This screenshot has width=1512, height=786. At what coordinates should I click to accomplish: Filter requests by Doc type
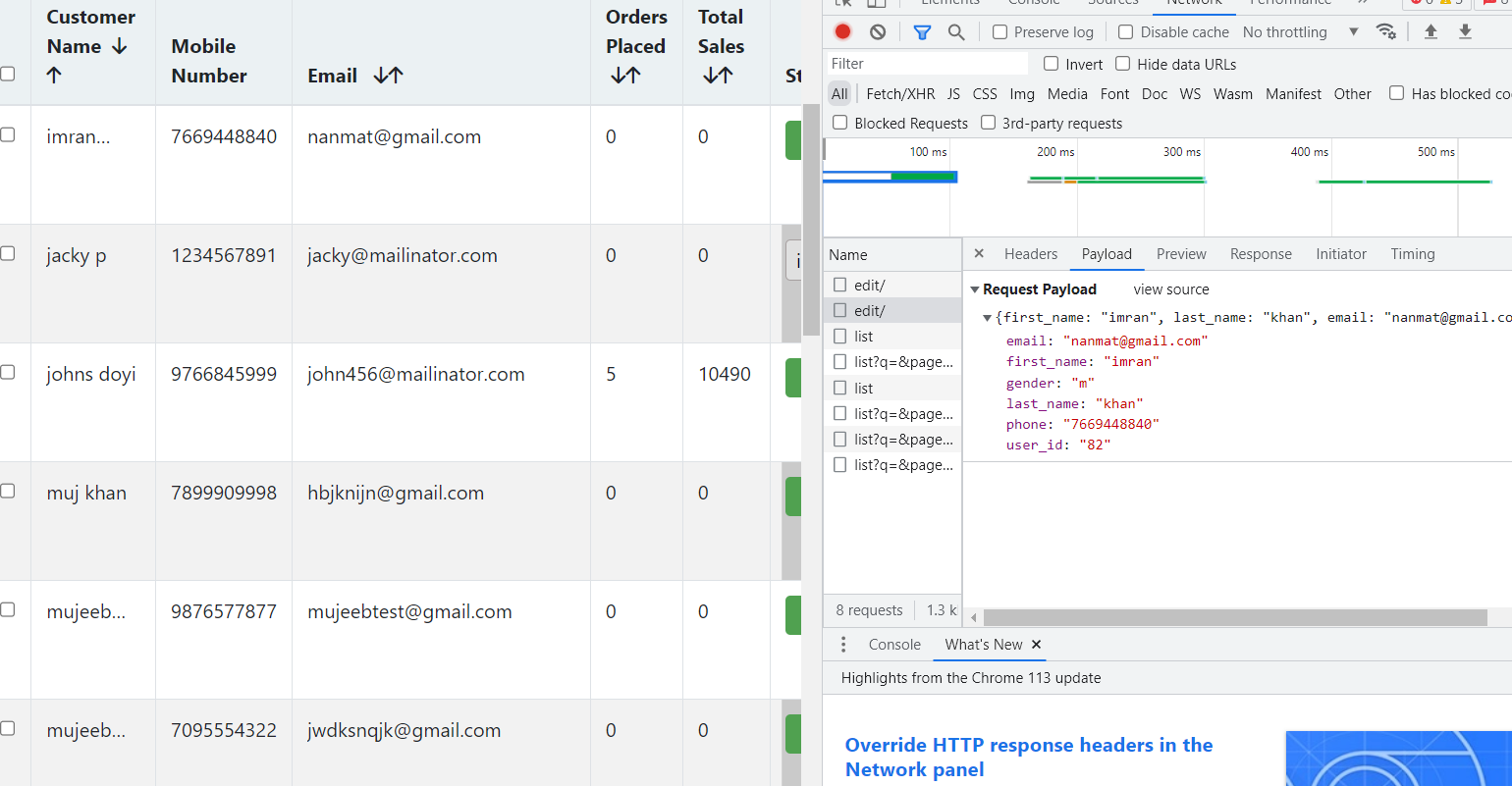(x=1155, y=94)
